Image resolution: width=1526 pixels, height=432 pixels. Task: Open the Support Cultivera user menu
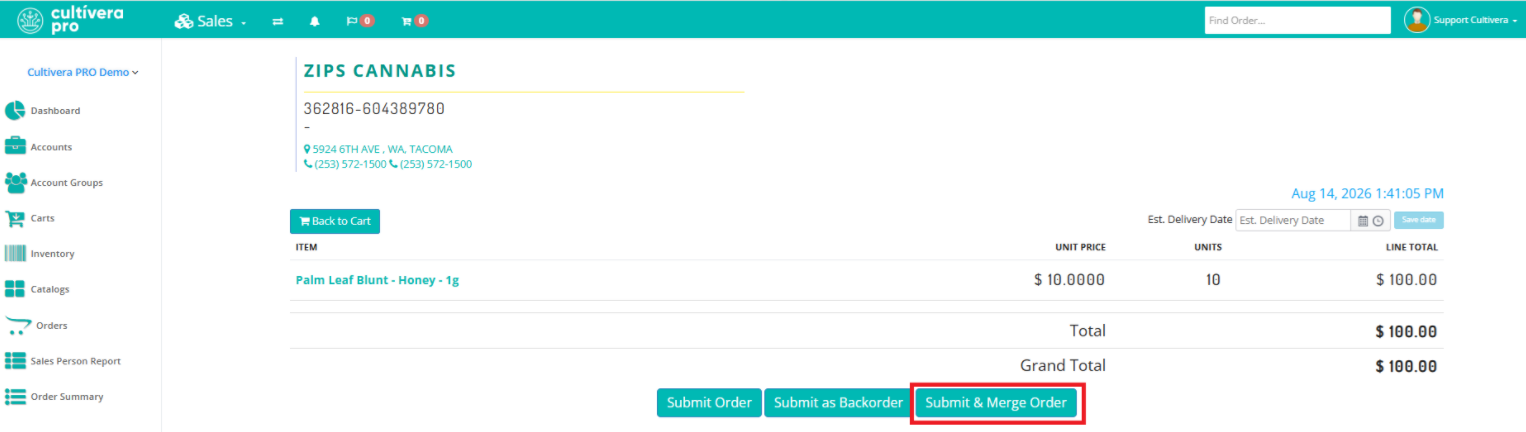coord(1475,20)
